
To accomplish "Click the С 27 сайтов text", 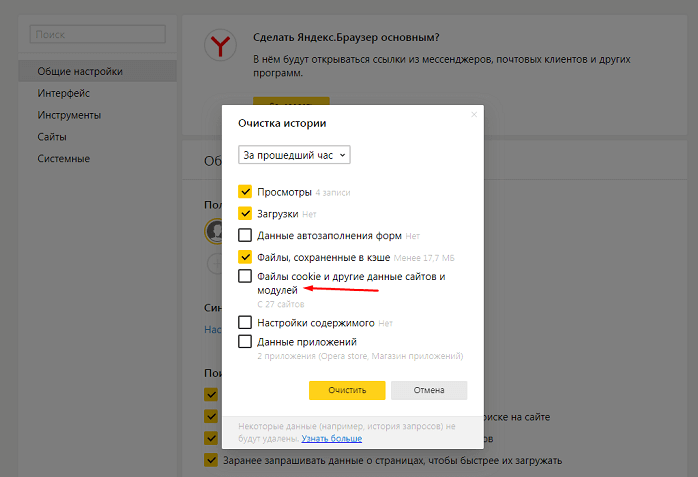I will point(281,304).
